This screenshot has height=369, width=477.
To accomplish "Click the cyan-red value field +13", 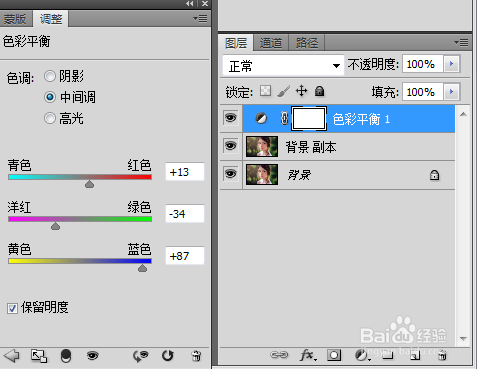I will (185, 172).
